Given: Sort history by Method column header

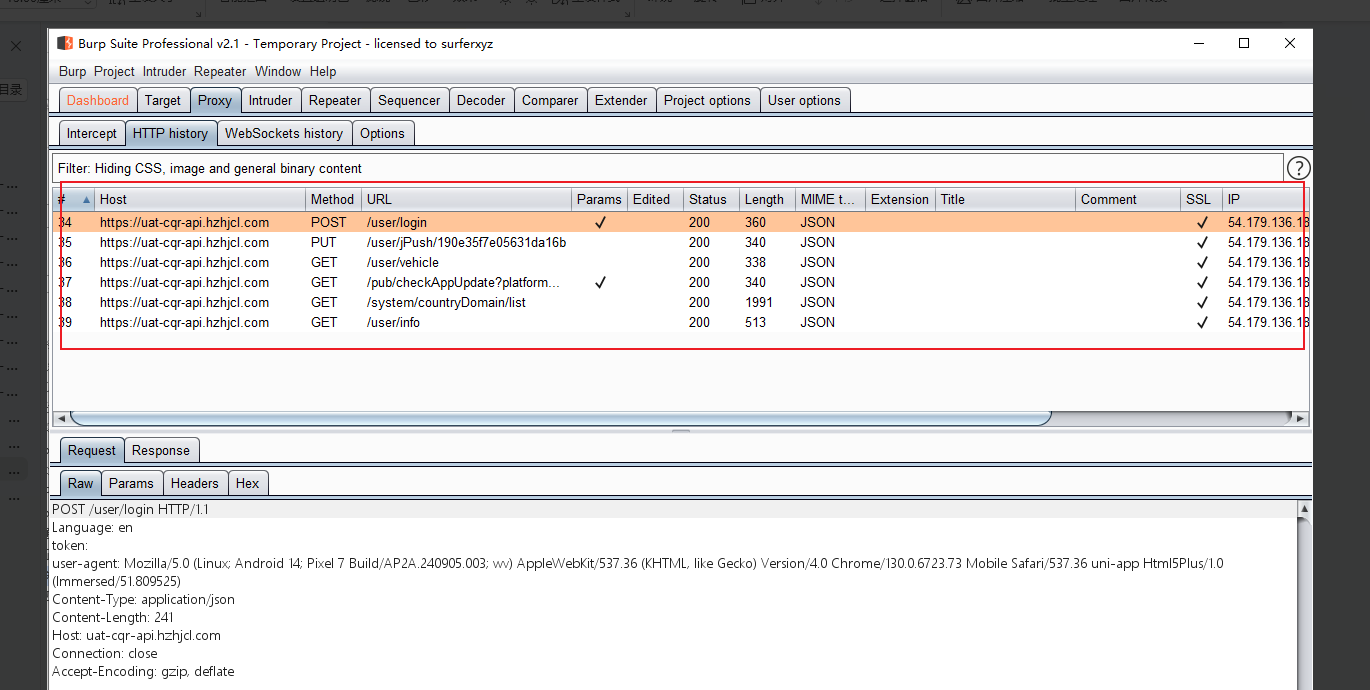Looking at the screenshot, I should (333, 199).
